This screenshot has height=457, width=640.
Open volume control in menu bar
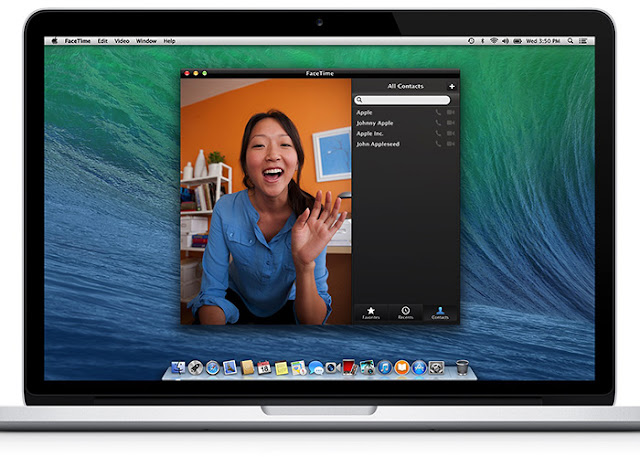click(505, 41)
